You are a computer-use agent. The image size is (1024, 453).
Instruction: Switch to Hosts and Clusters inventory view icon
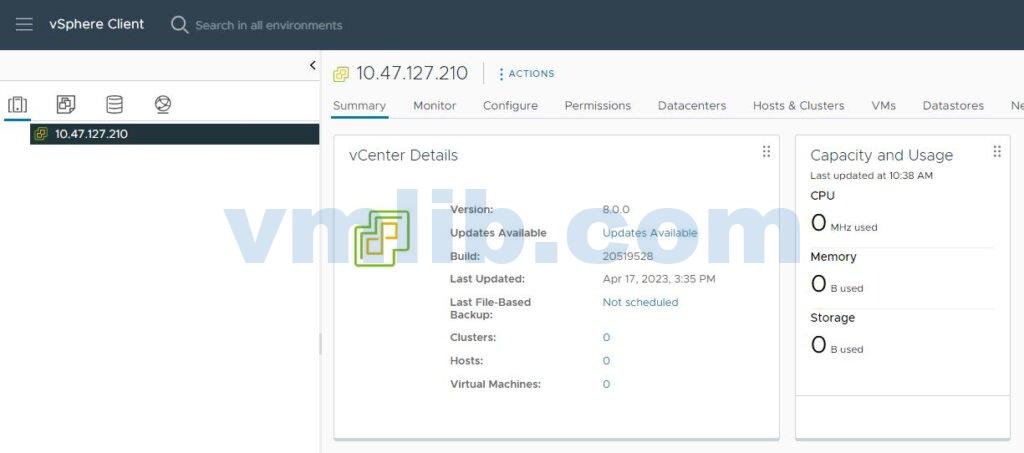pos(18,104)
